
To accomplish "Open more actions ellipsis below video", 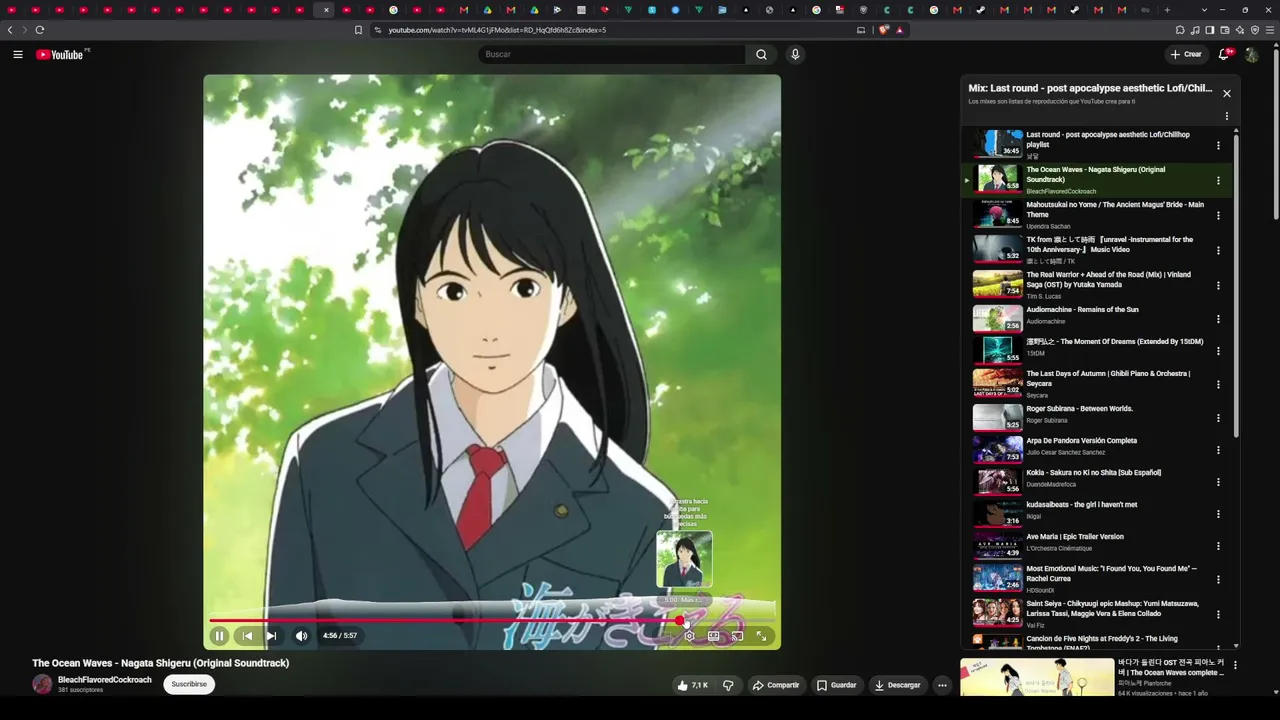I will [x=942, y=685].
